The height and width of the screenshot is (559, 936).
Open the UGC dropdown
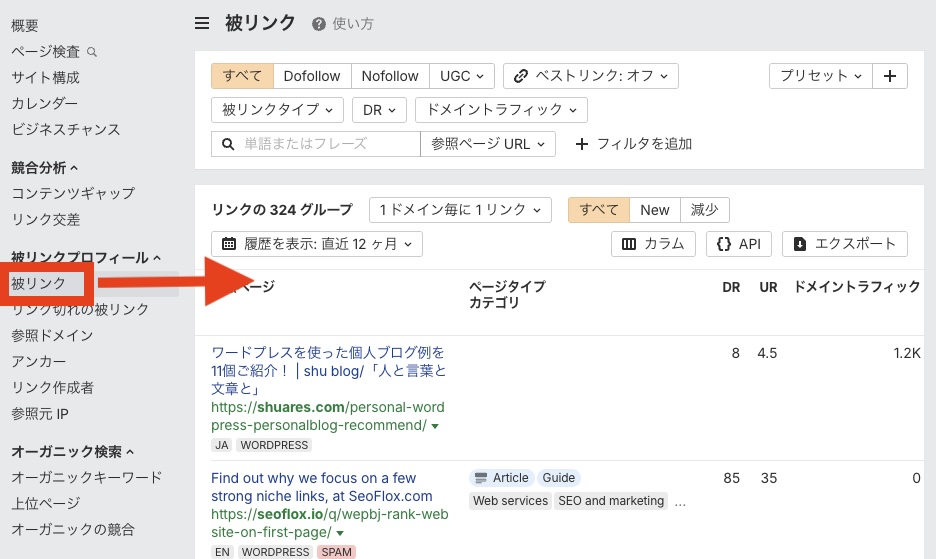click(x=461, y=76)
